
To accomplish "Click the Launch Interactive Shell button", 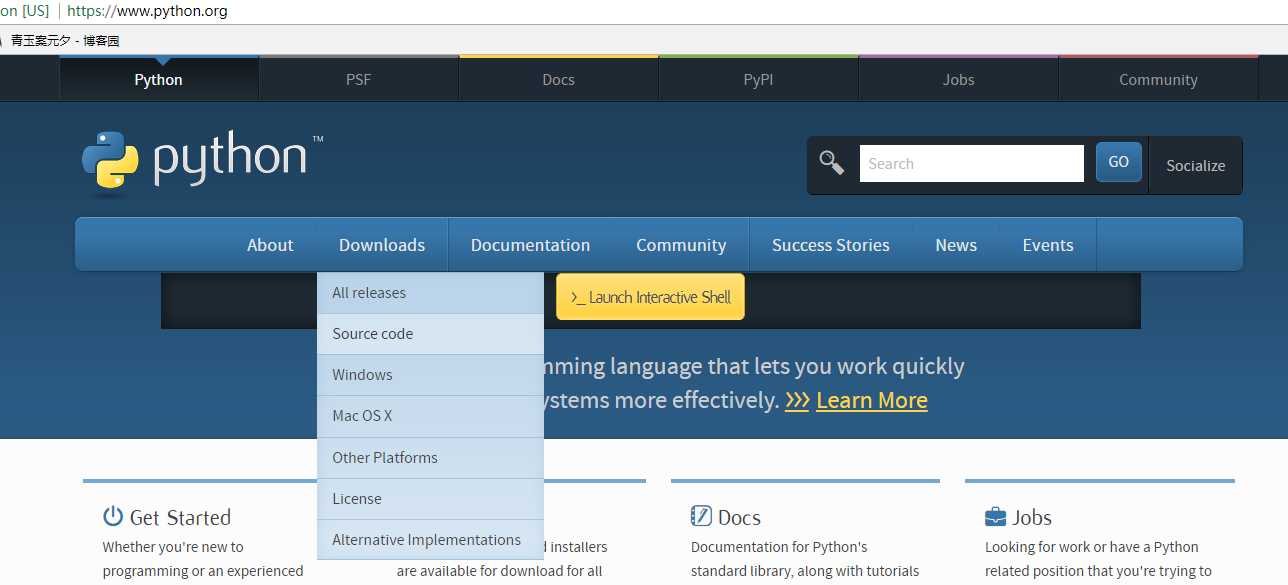I will coord(650,297).
